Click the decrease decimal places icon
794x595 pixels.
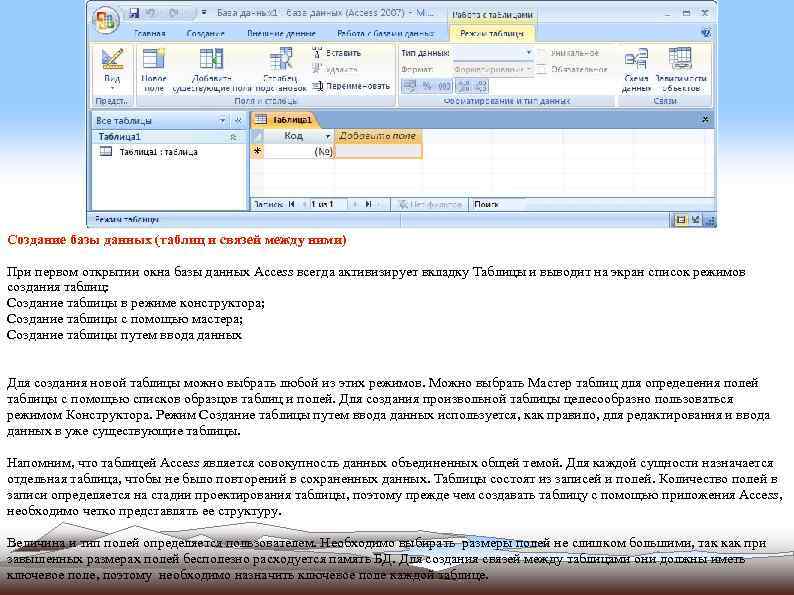tap(481, 86)
